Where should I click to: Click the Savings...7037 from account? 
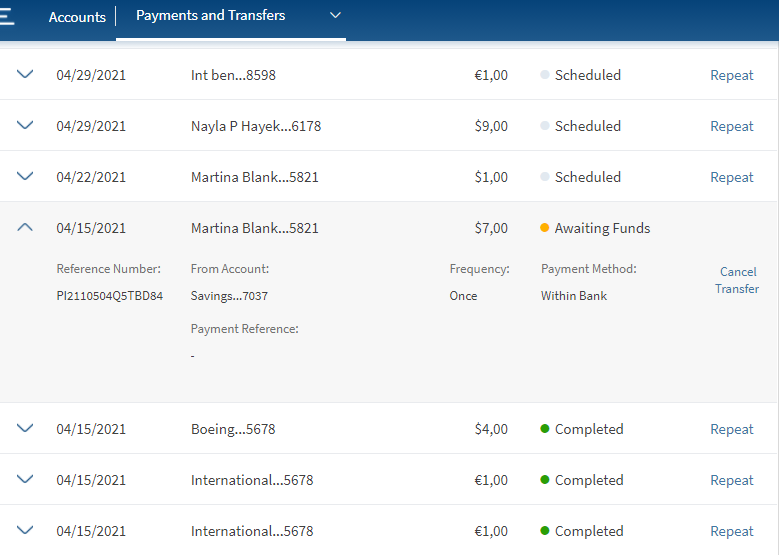(229, 296)
